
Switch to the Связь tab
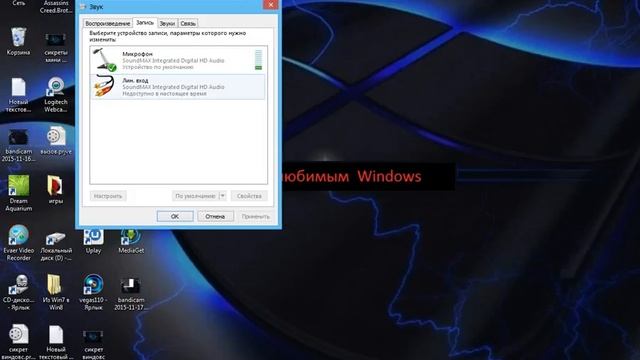188,23
